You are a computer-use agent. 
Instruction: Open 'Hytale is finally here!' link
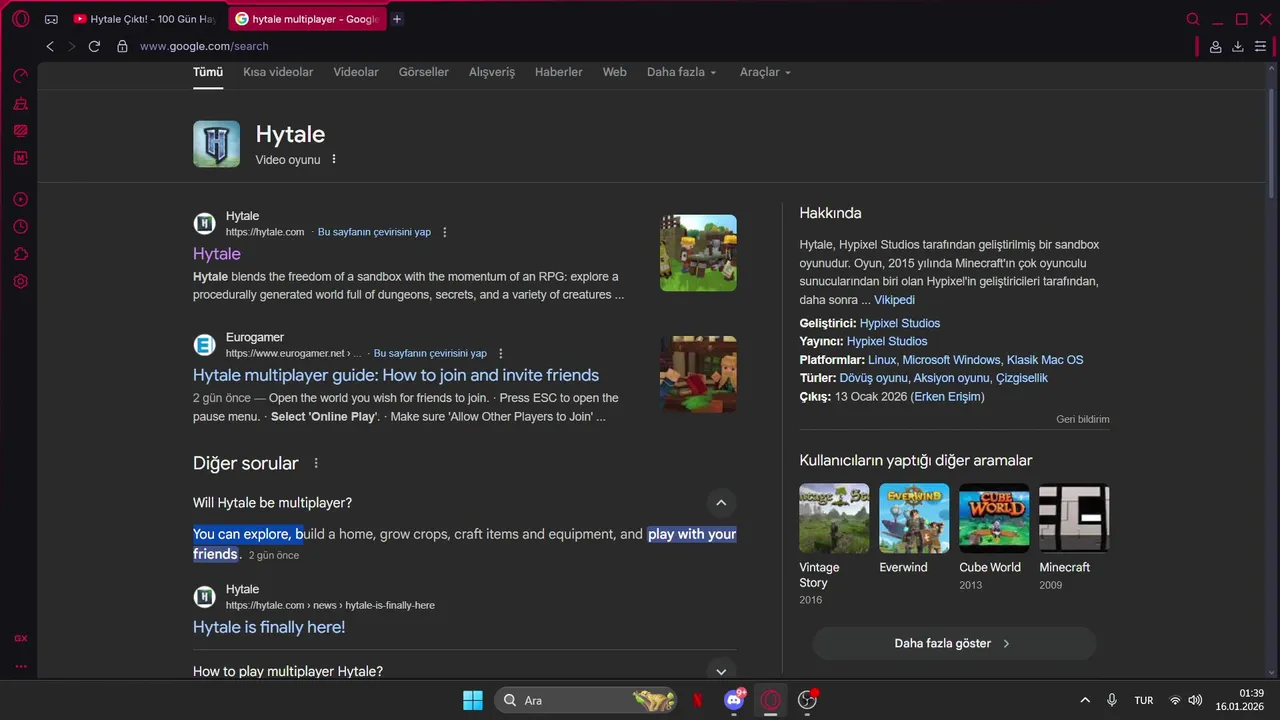[269, 627]
